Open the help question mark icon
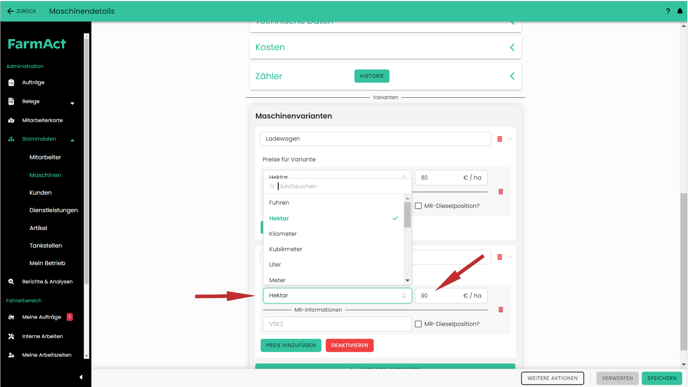Screen dimensions: 688x387 pyautogui.click(x=668, y=11)
